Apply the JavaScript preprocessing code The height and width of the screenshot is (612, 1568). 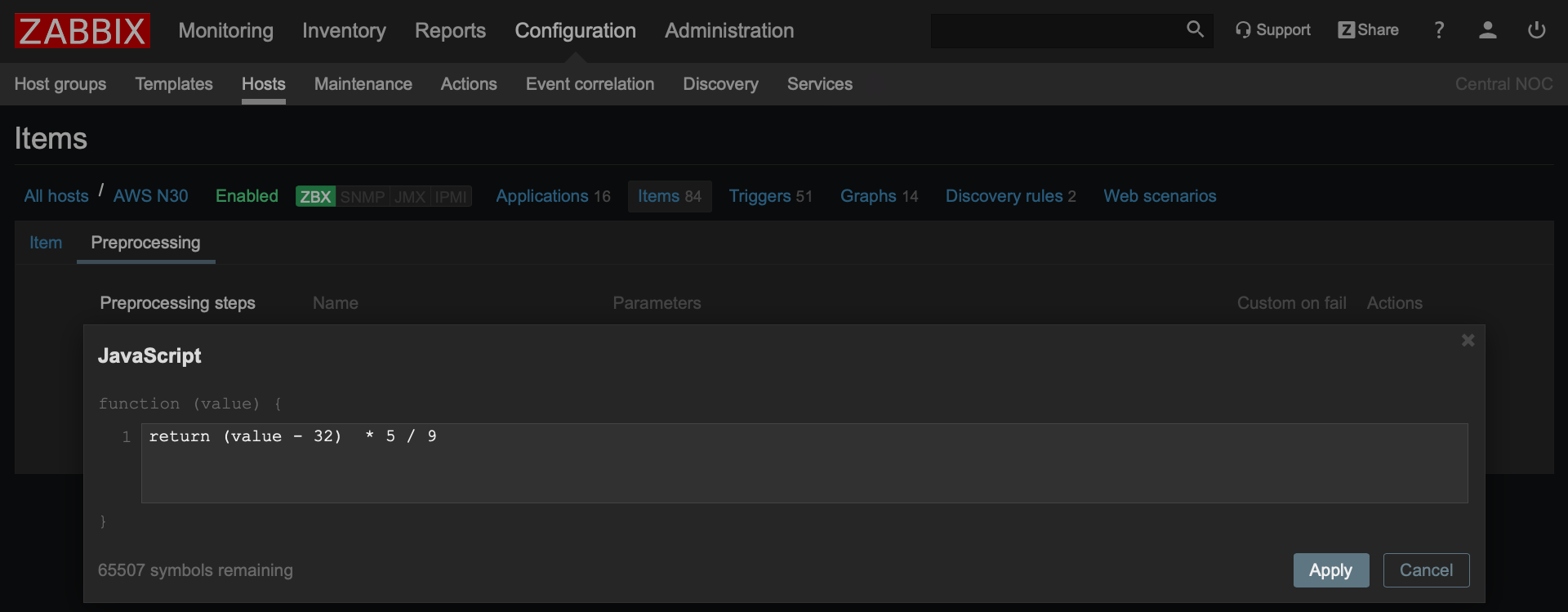coord(1331,570)
